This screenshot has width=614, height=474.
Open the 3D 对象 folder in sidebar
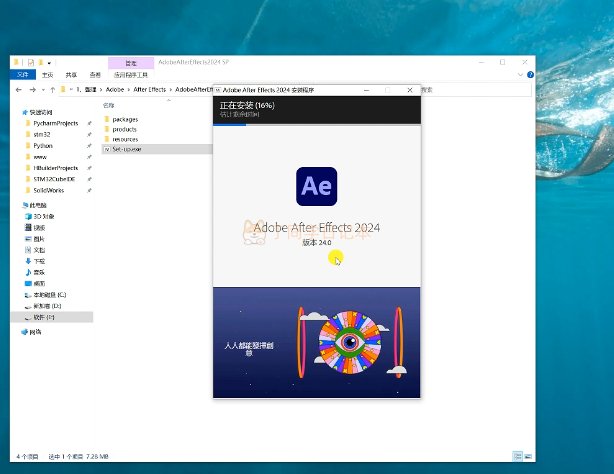[44, 216]
